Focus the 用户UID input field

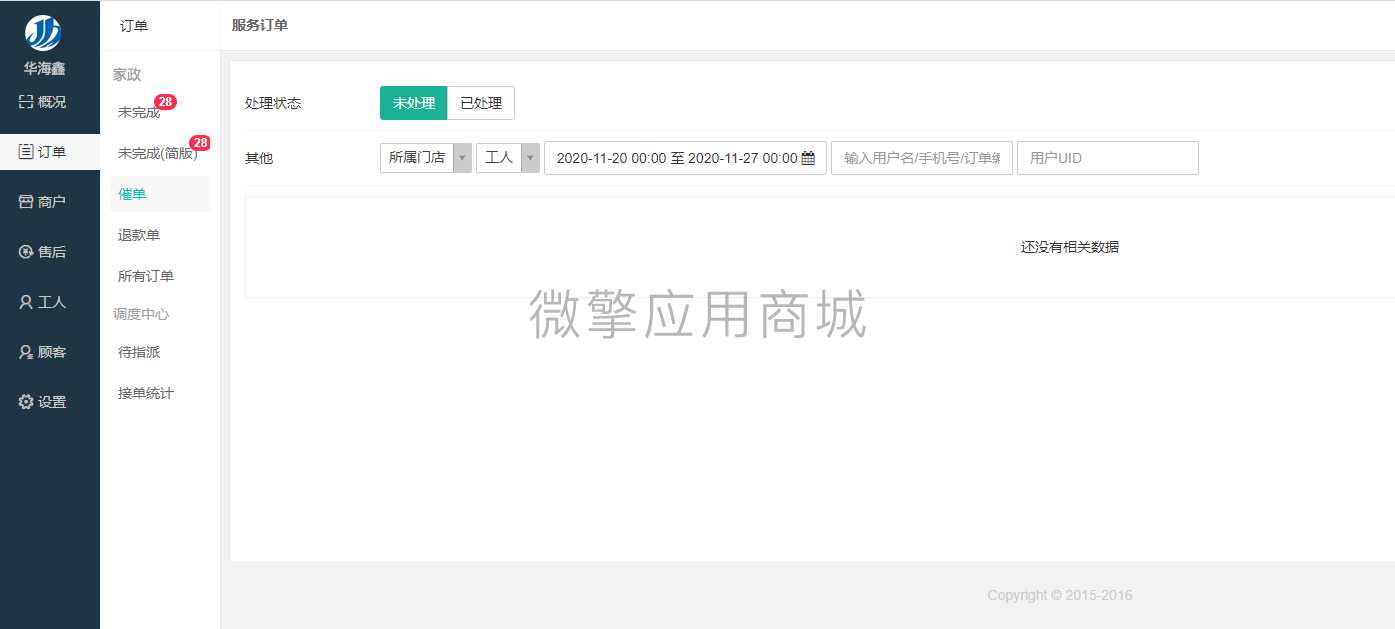[1108, 158]
